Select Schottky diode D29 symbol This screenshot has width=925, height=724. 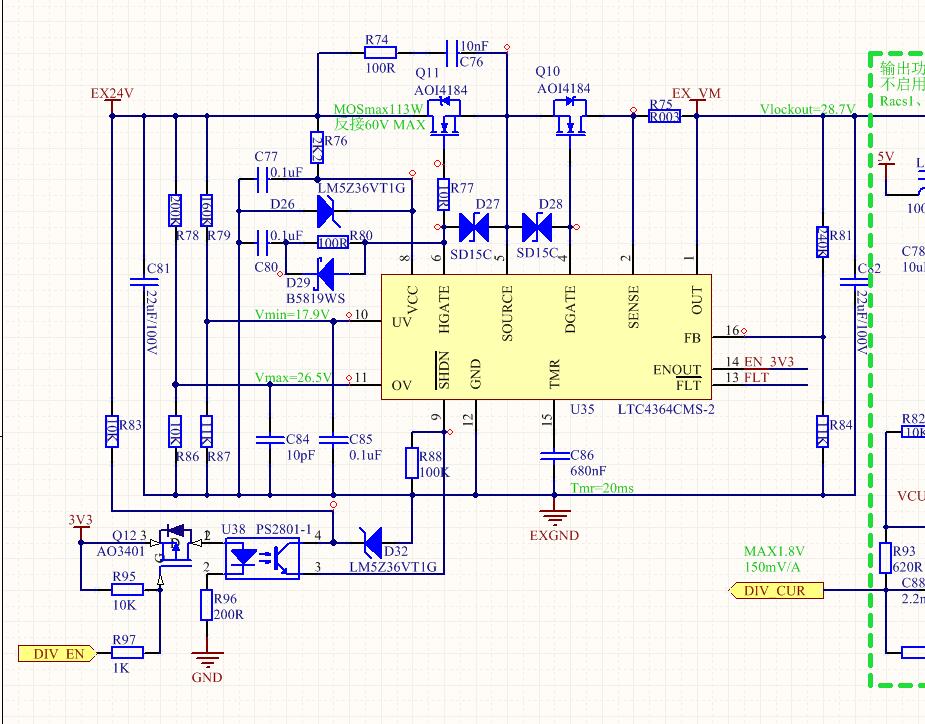tap(326, 274)
